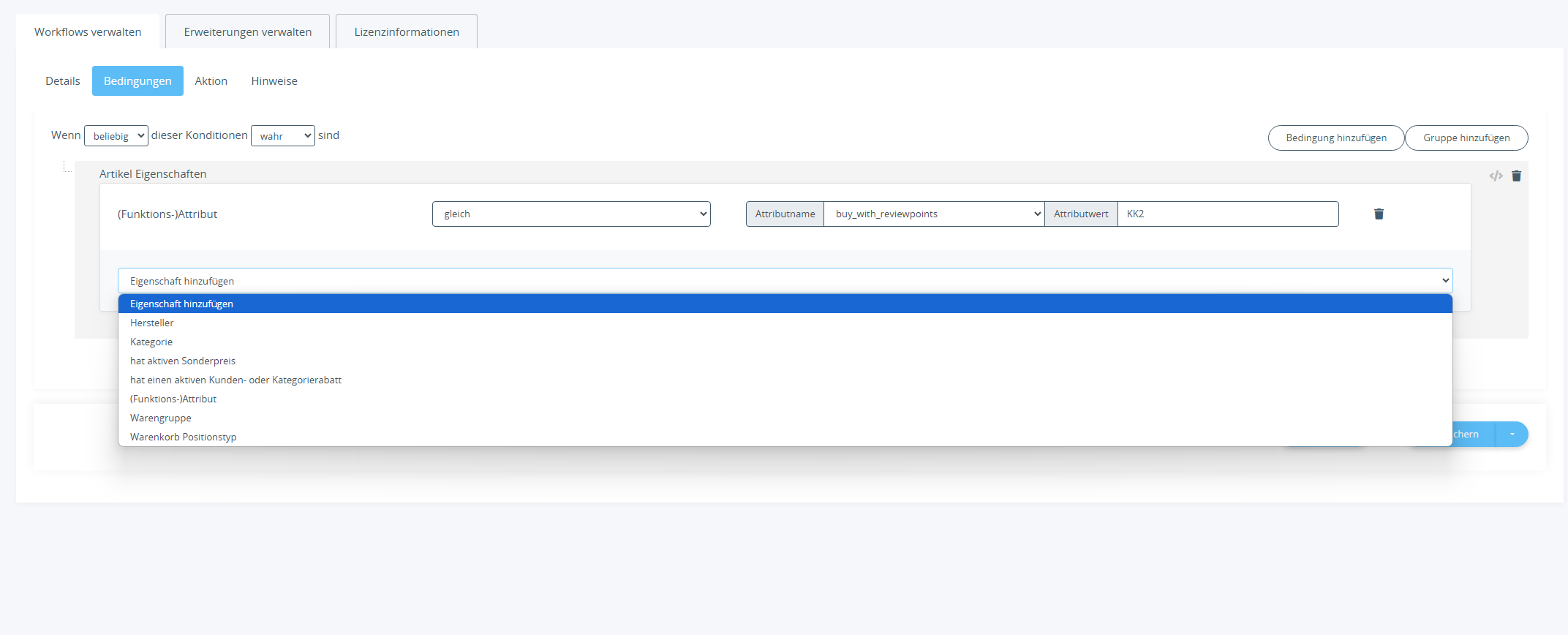Click the 'Attributname' addon label
1568x635 pixels.
tap(785, 214)
